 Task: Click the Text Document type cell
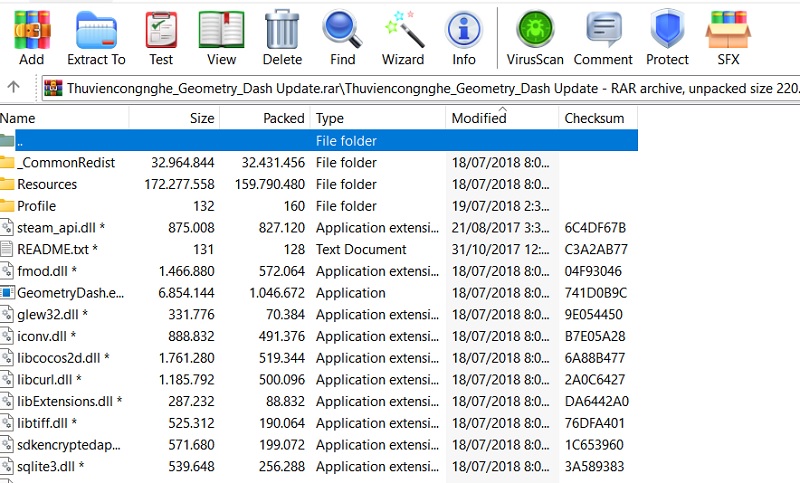[x=361, y=249]
